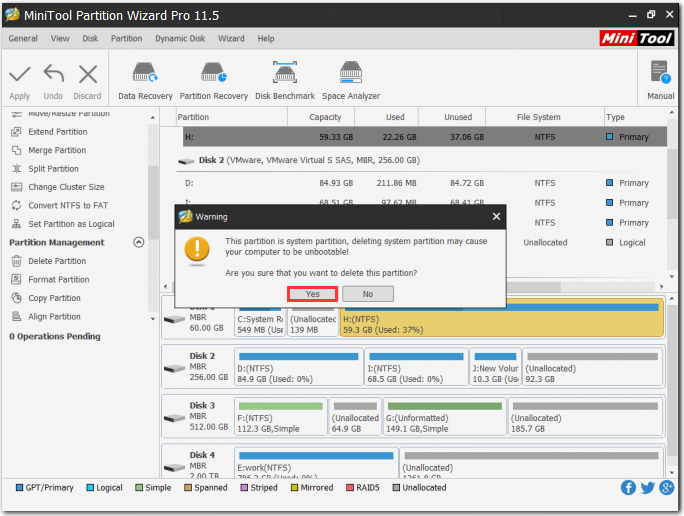Select Format Partition in sidebar
This screenshot has height=516, width=684.
pyautogui.click(x=58, y=280)
